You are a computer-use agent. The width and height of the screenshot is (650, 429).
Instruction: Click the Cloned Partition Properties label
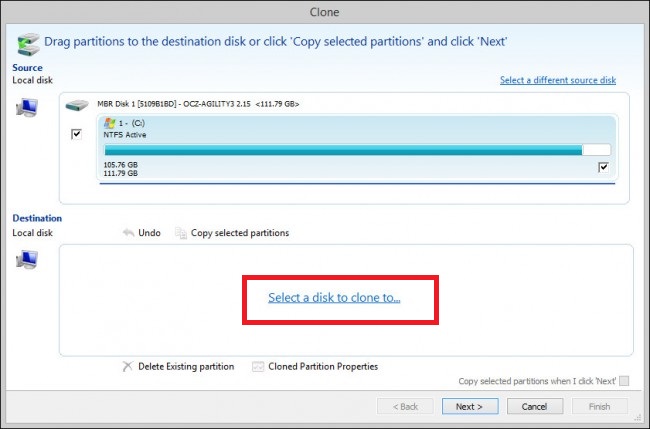click(323, 367)
